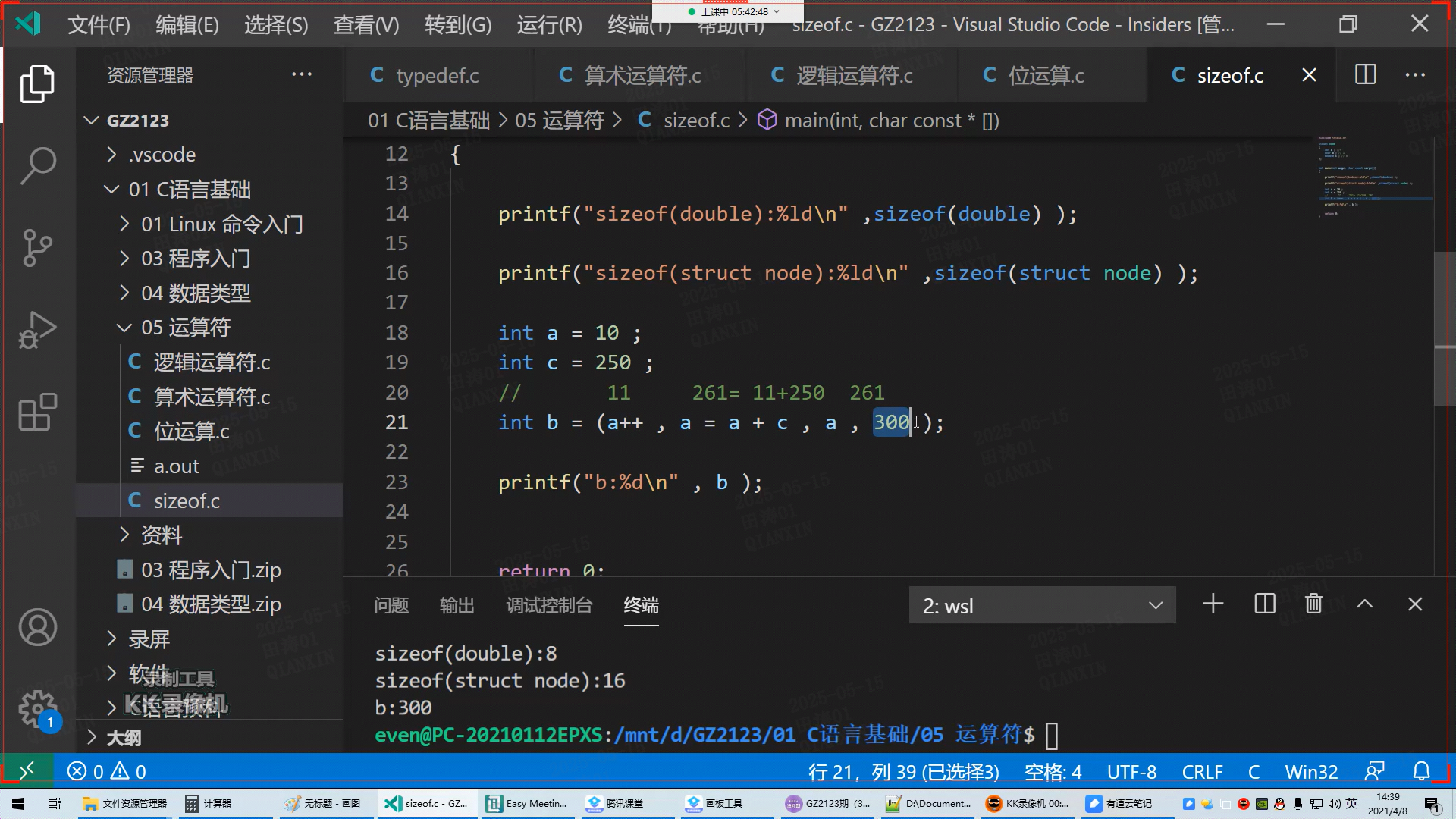This screenshot has height=819, width=1456.
Task: Open the Search view in activity bar
Action: pos(37,165)
